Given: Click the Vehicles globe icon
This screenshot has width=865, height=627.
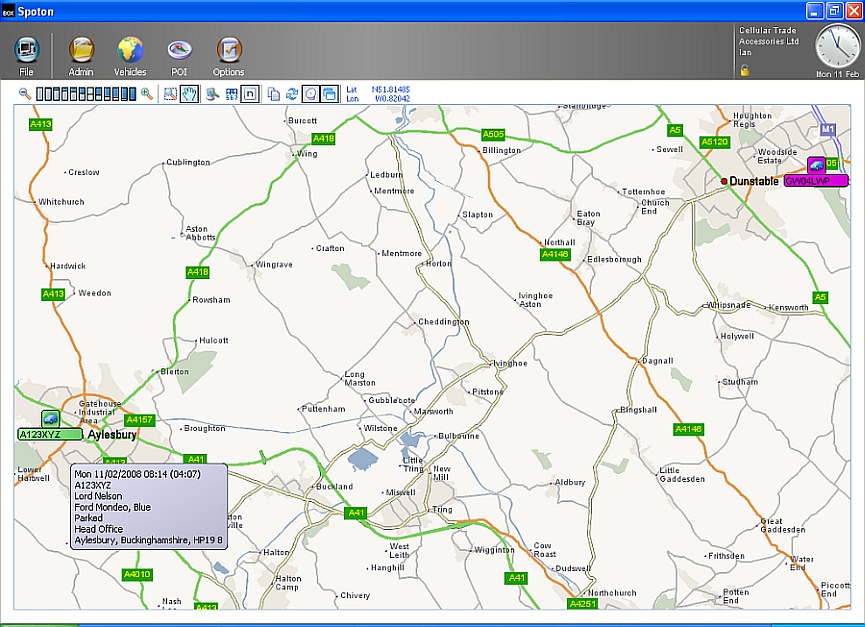Looking at the screenshot, I should (130, 52).
